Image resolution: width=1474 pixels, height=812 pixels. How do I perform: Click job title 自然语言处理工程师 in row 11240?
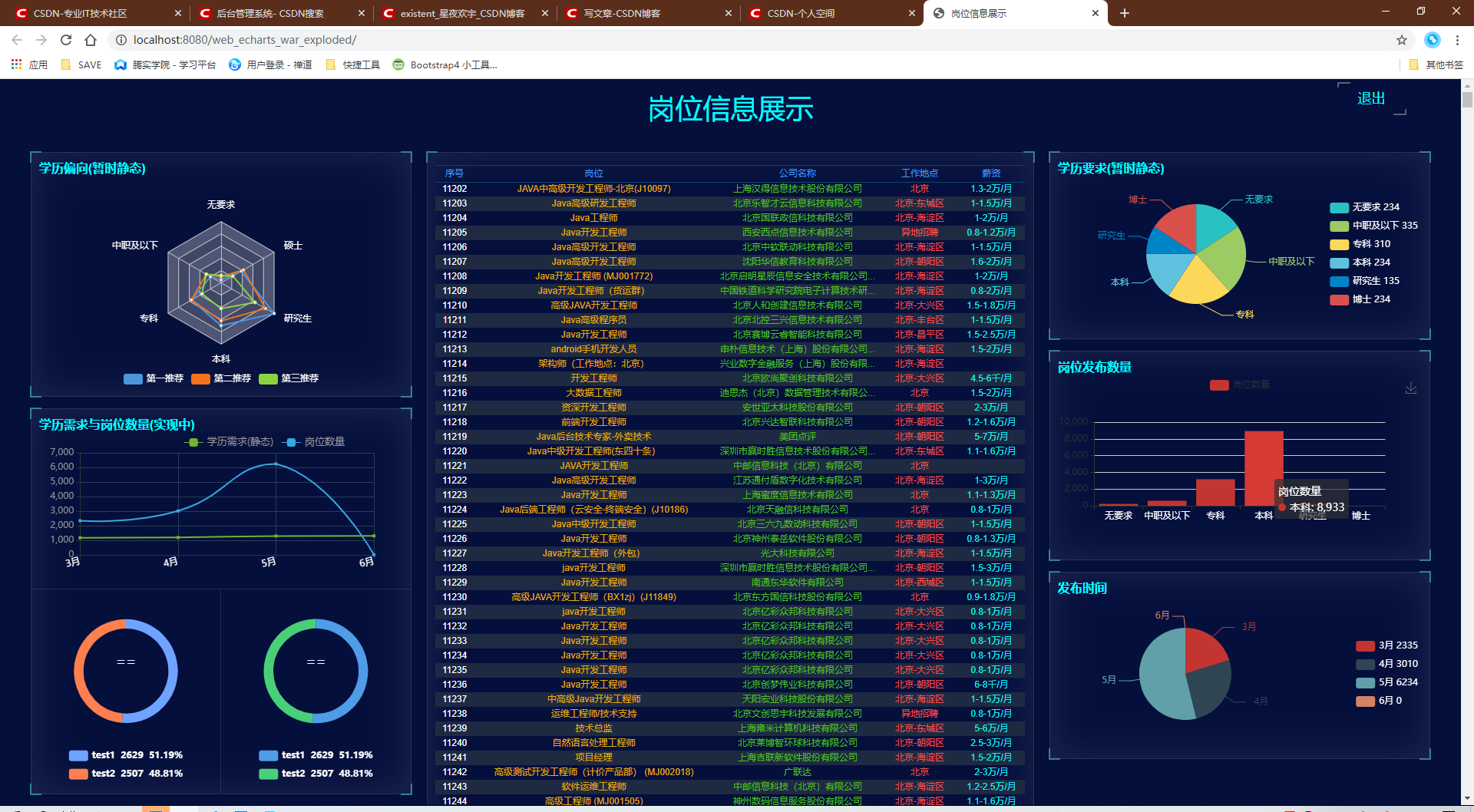pyautogui.click(x=593, y=743)
